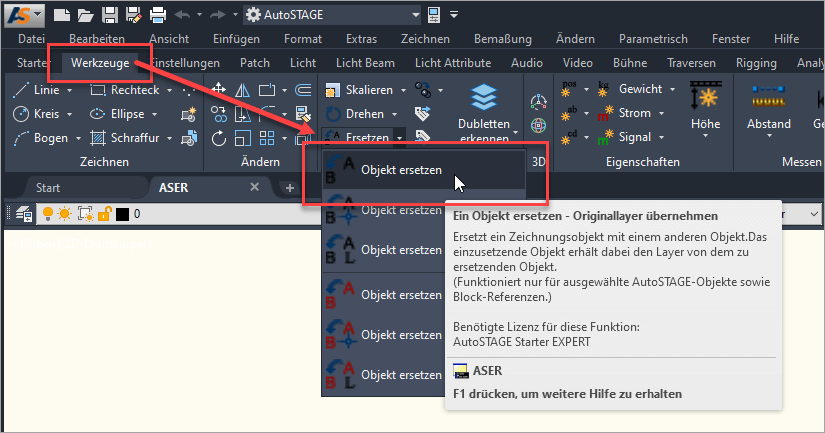Click the mirror tool triangle icon
The width and height of the screenshot is (825, 433).
(x=243, y=90)
